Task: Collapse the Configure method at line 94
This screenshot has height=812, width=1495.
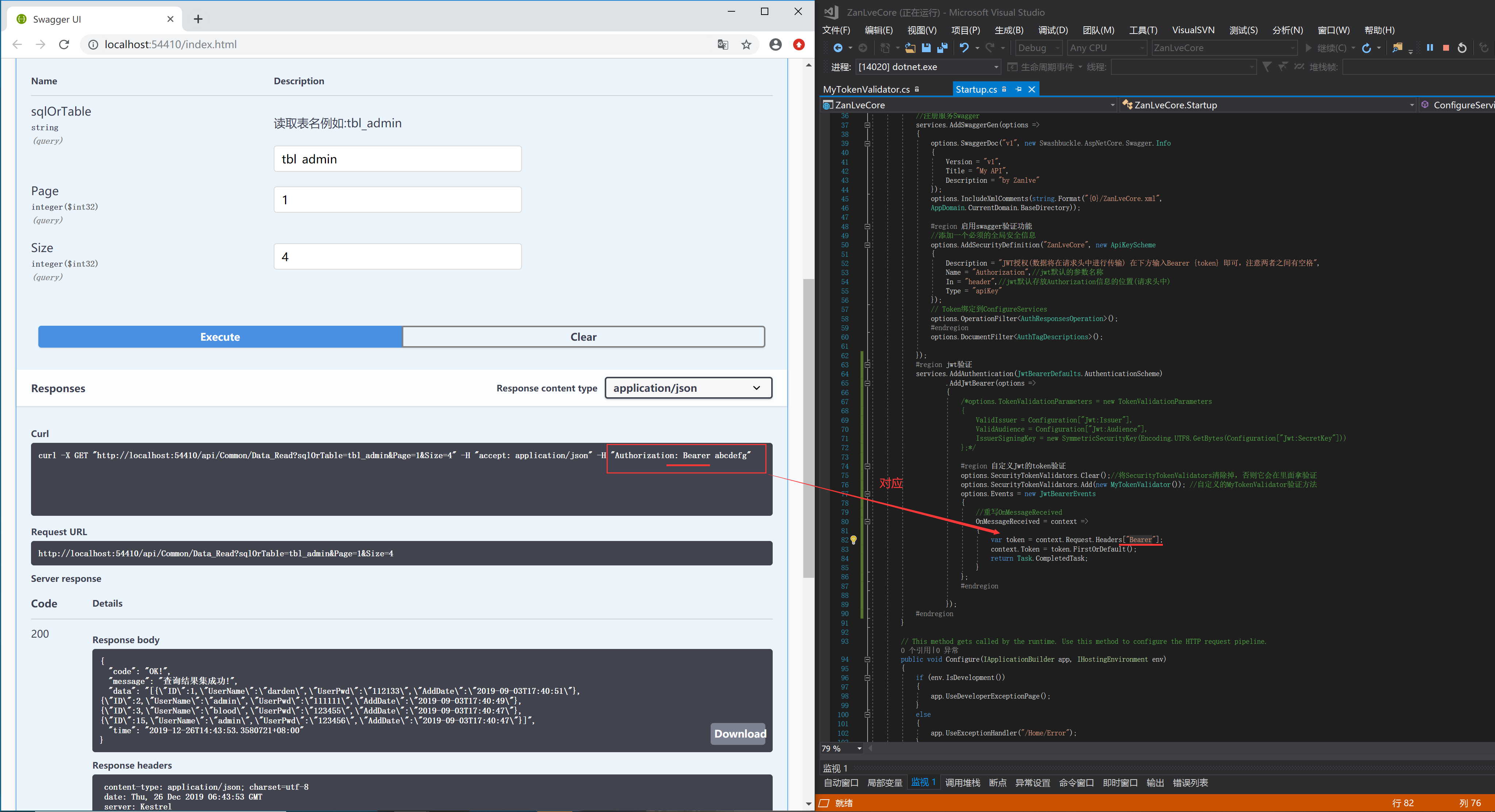Action: pos(867,660)
